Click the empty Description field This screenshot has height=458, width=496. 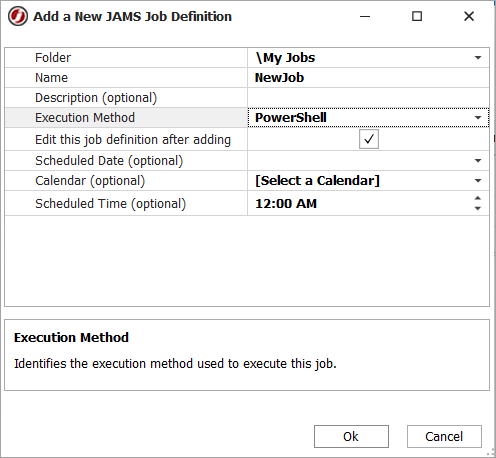point(368,98)
